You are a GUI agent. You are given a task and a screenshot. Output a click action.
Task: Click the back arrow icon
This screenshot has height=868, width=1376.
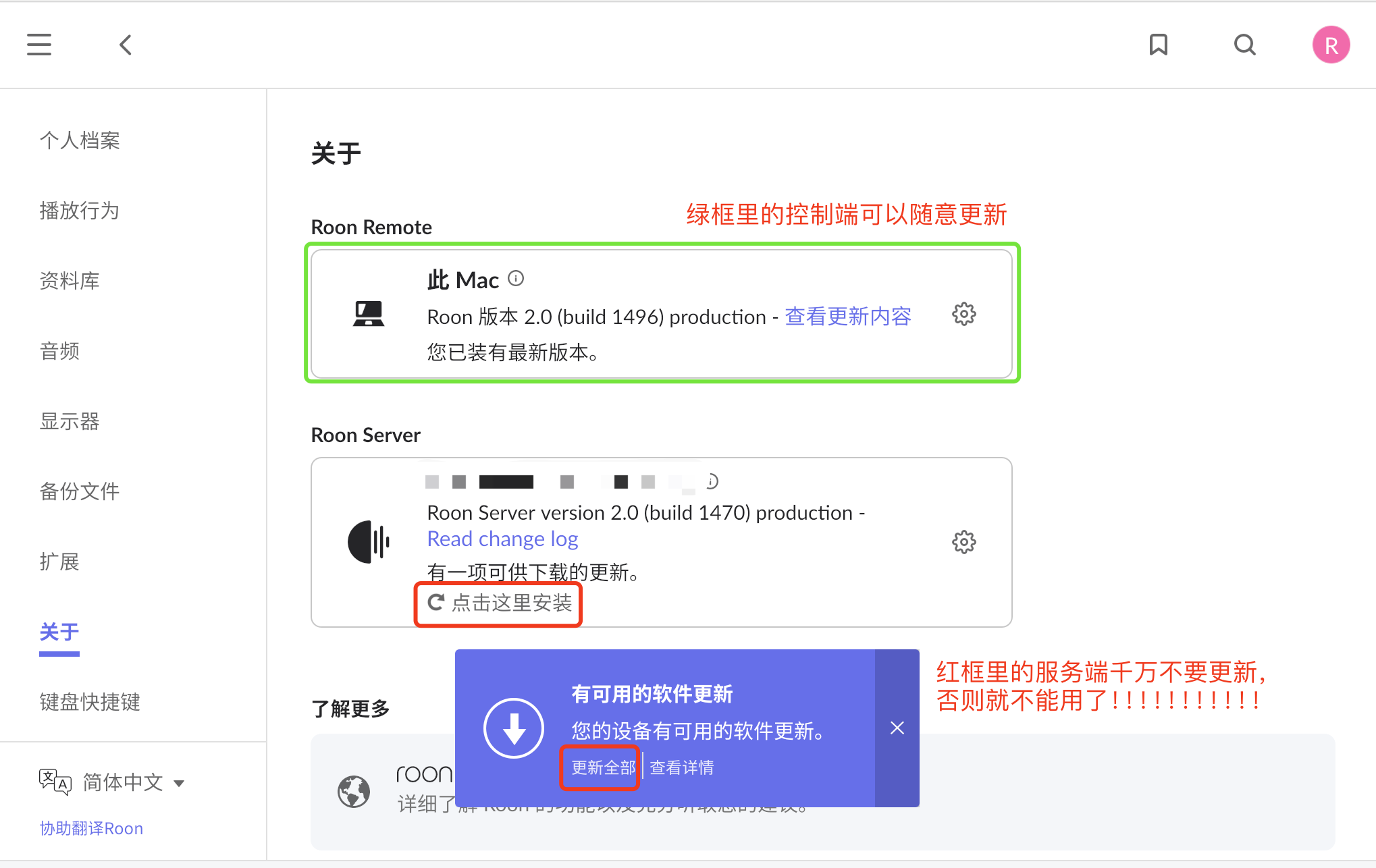coord(126,45)
